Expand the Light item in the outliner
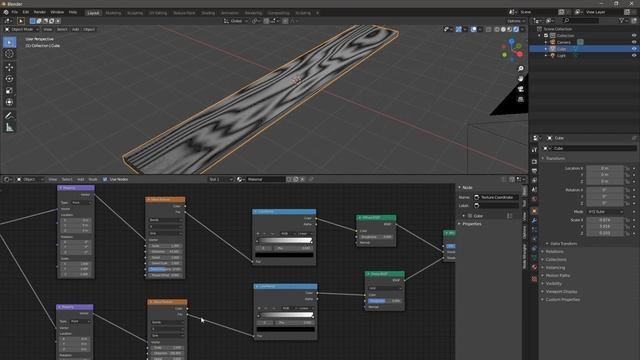The image size is (640, 360). point(546,55)
